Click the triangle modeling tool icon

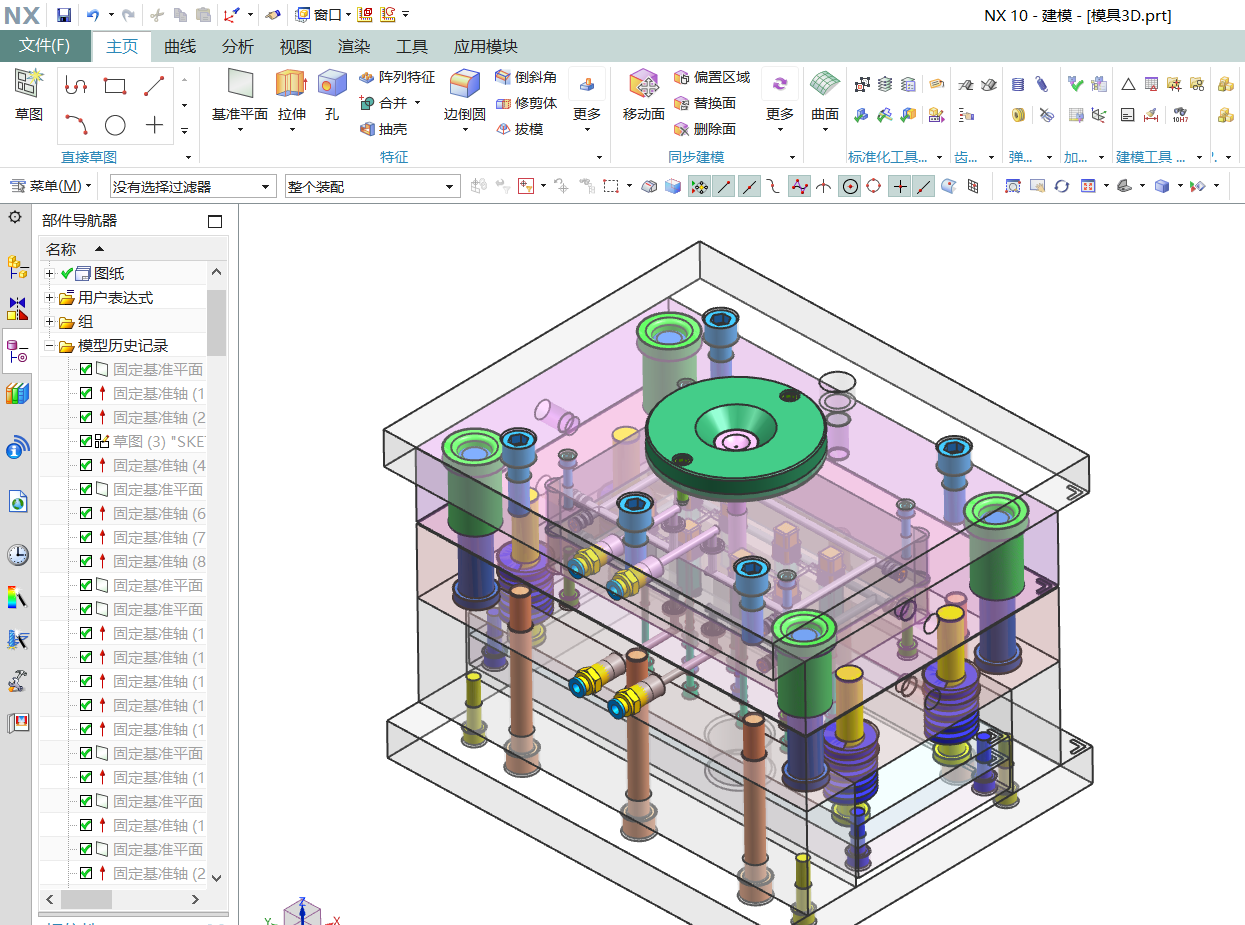[x=1128, y=85]
